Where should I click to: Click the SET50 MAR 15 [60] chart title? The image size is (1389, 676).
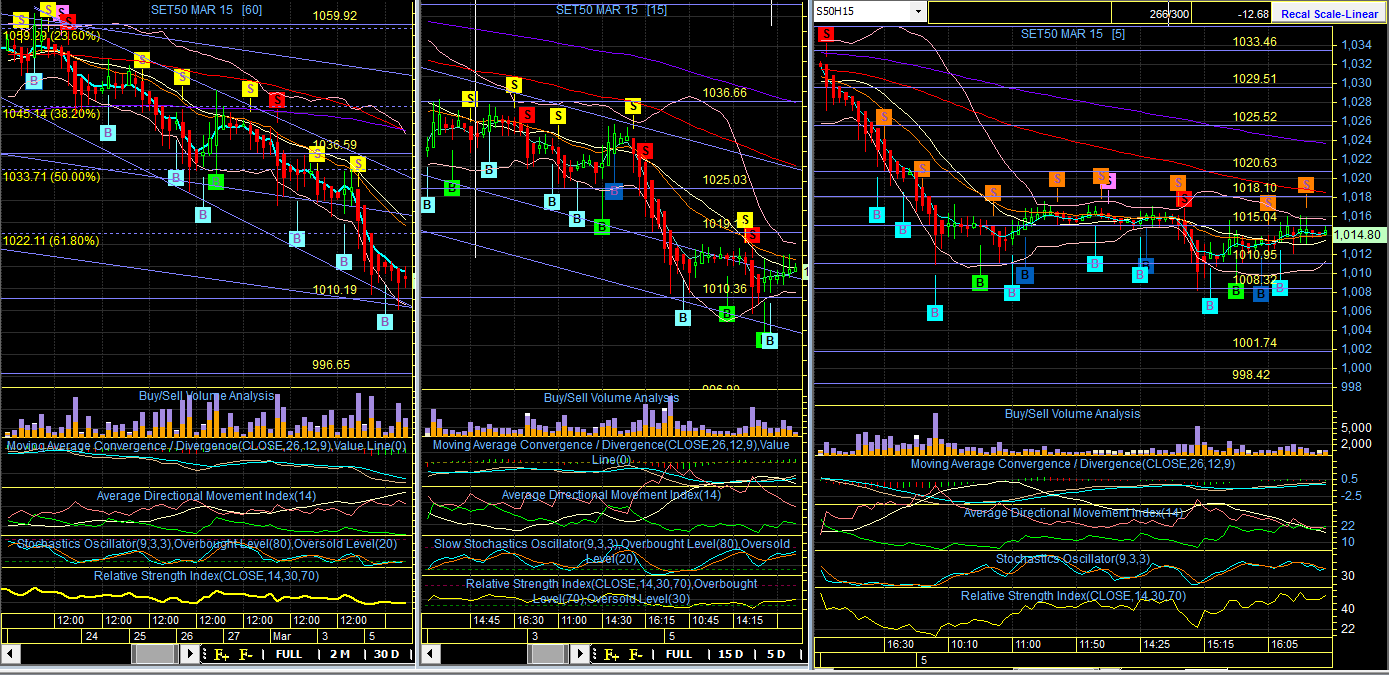(207, 9)
